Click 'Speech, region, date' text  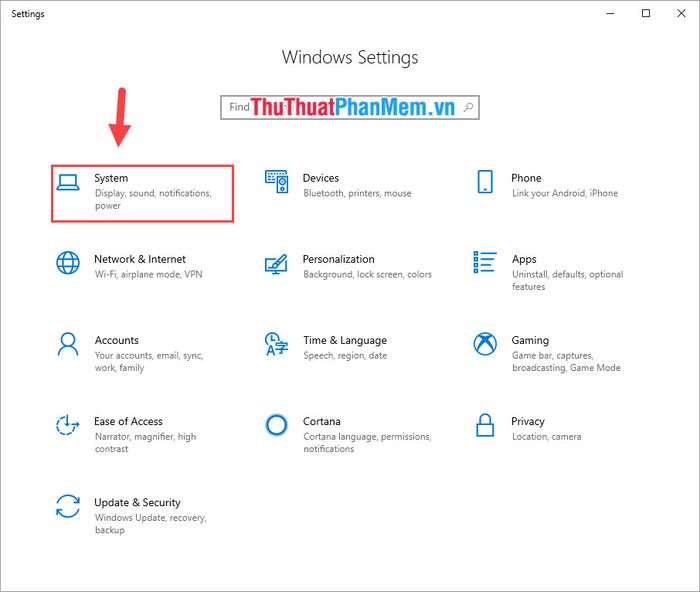345,356
